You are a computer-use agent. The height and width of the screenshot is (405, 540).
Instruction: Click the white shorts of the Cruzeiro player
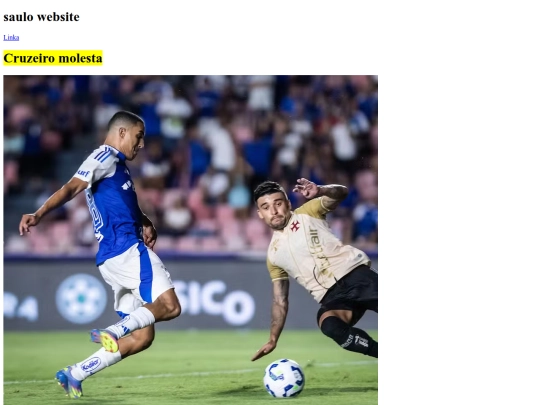[136, 279]
